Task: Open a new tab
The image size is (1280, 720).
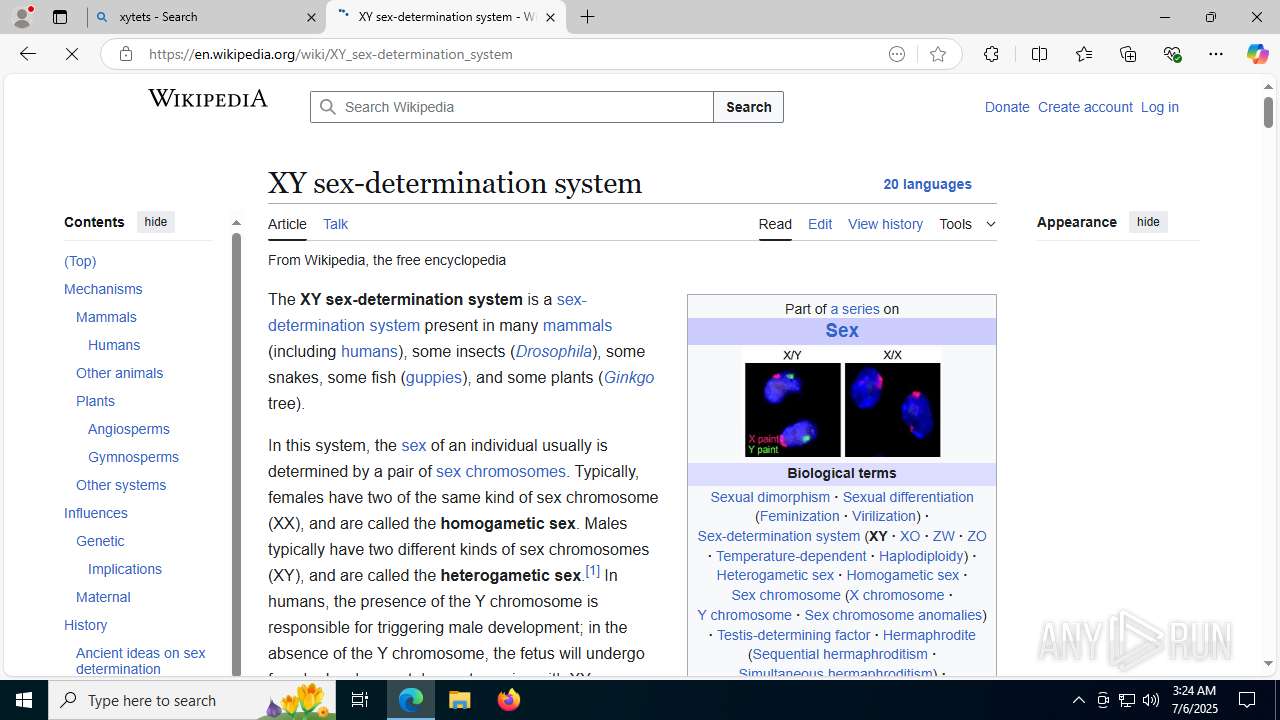Action: click(587, 17)
